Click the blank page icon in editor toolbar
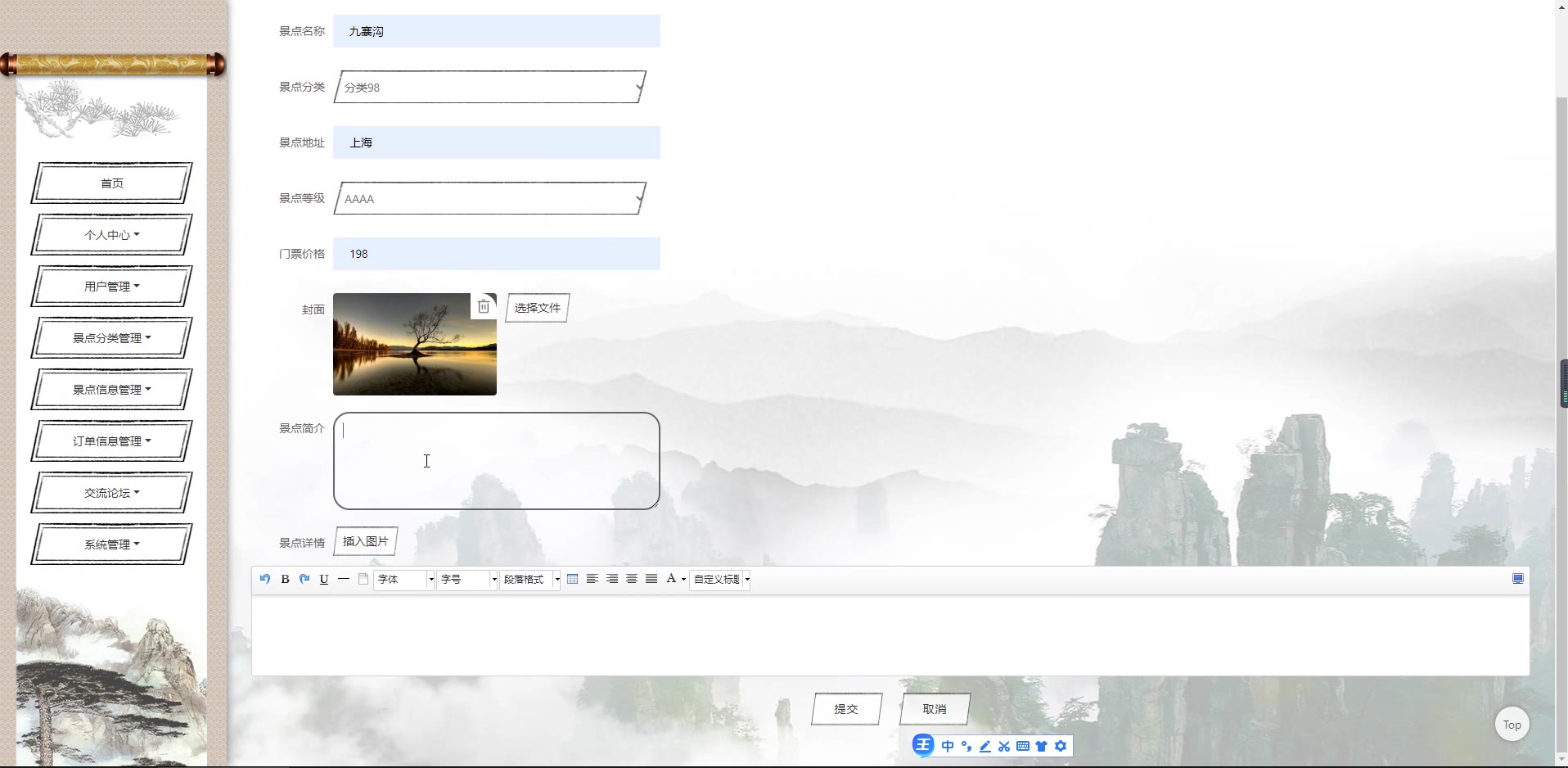Viewport: 1568px width, 768px height. (363, 579)
